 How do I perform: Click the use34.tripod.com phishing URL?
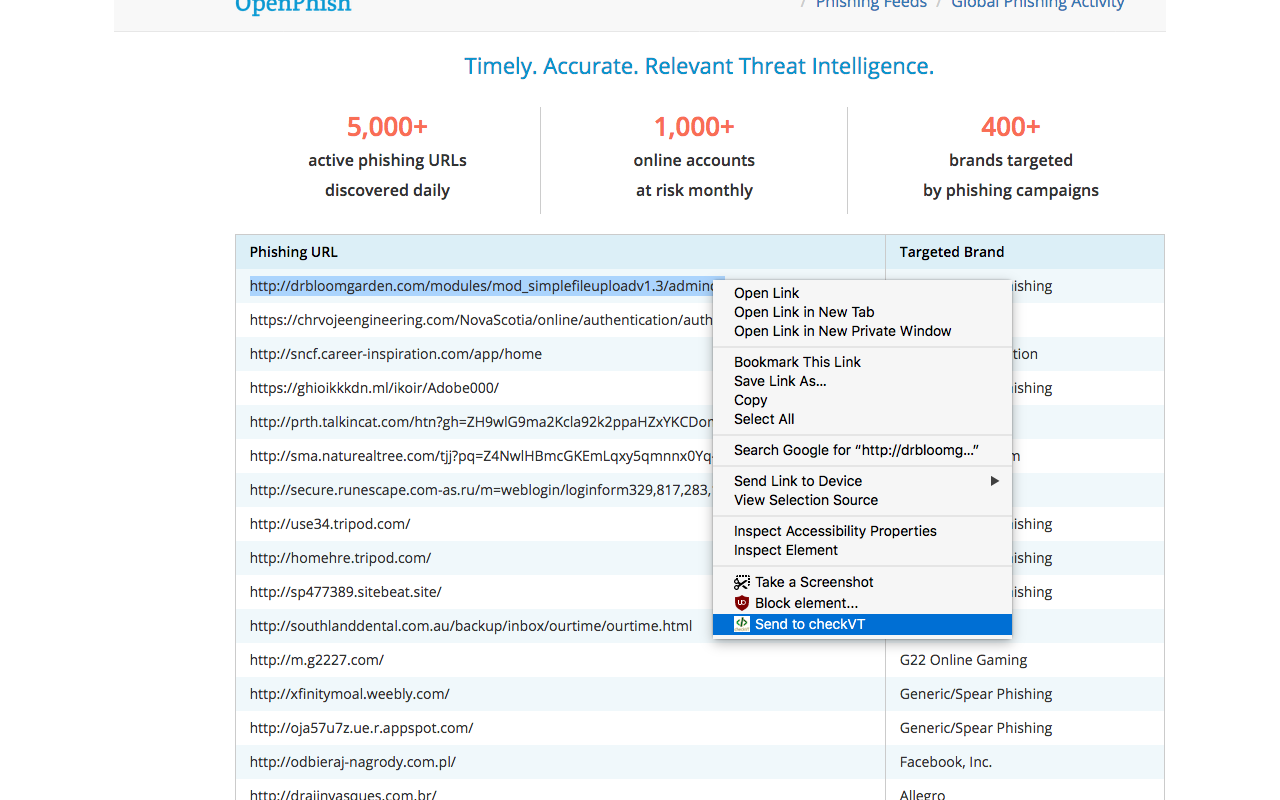(x=330, y=524)
